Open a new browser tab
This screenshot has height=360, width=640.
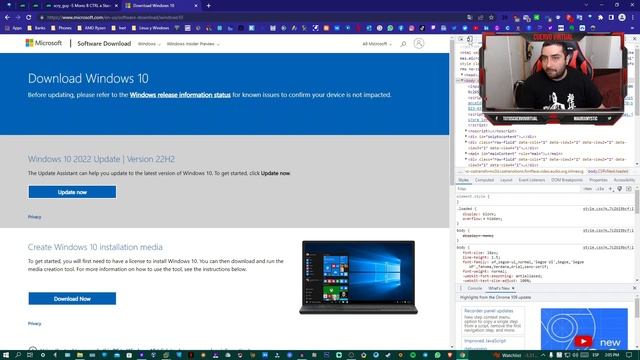click(209, 6)
